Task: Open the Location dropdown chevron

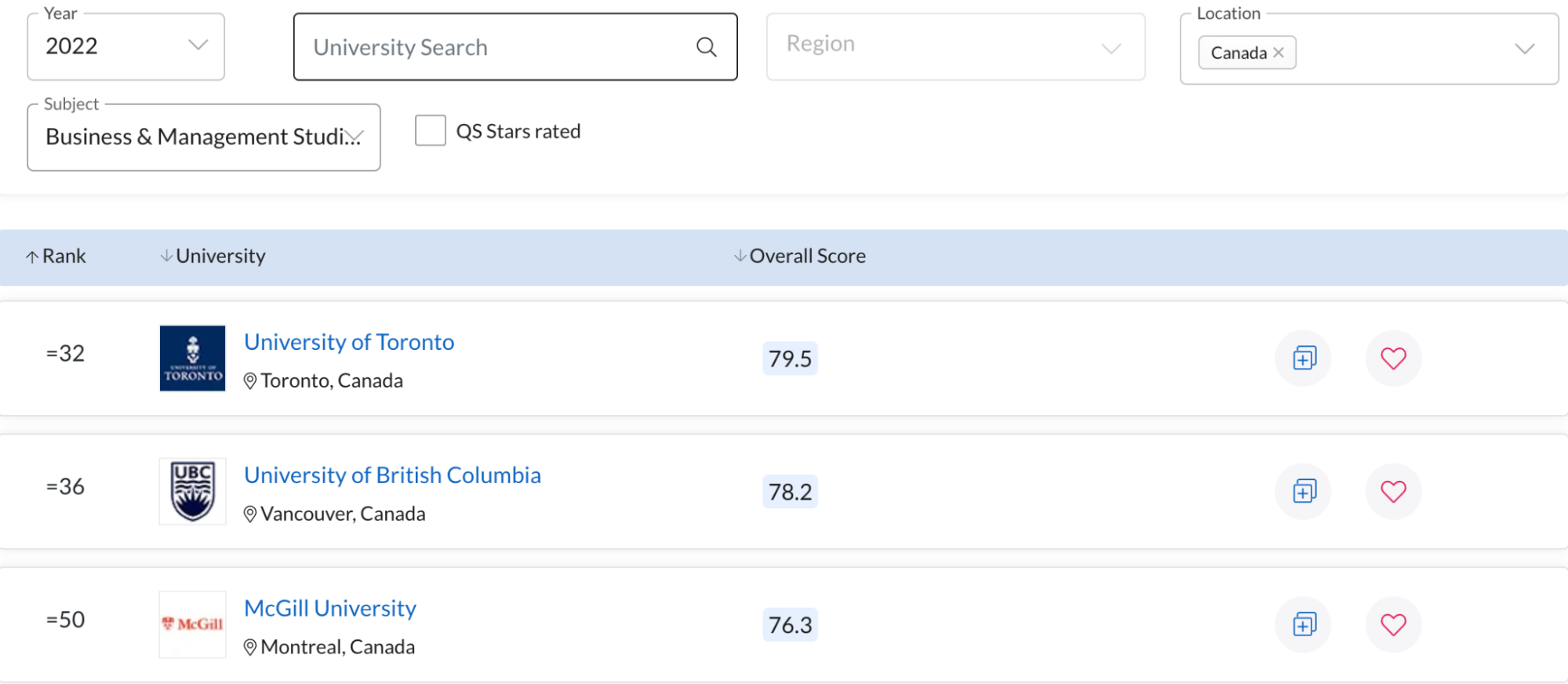Action: (x=1524, y=49)
